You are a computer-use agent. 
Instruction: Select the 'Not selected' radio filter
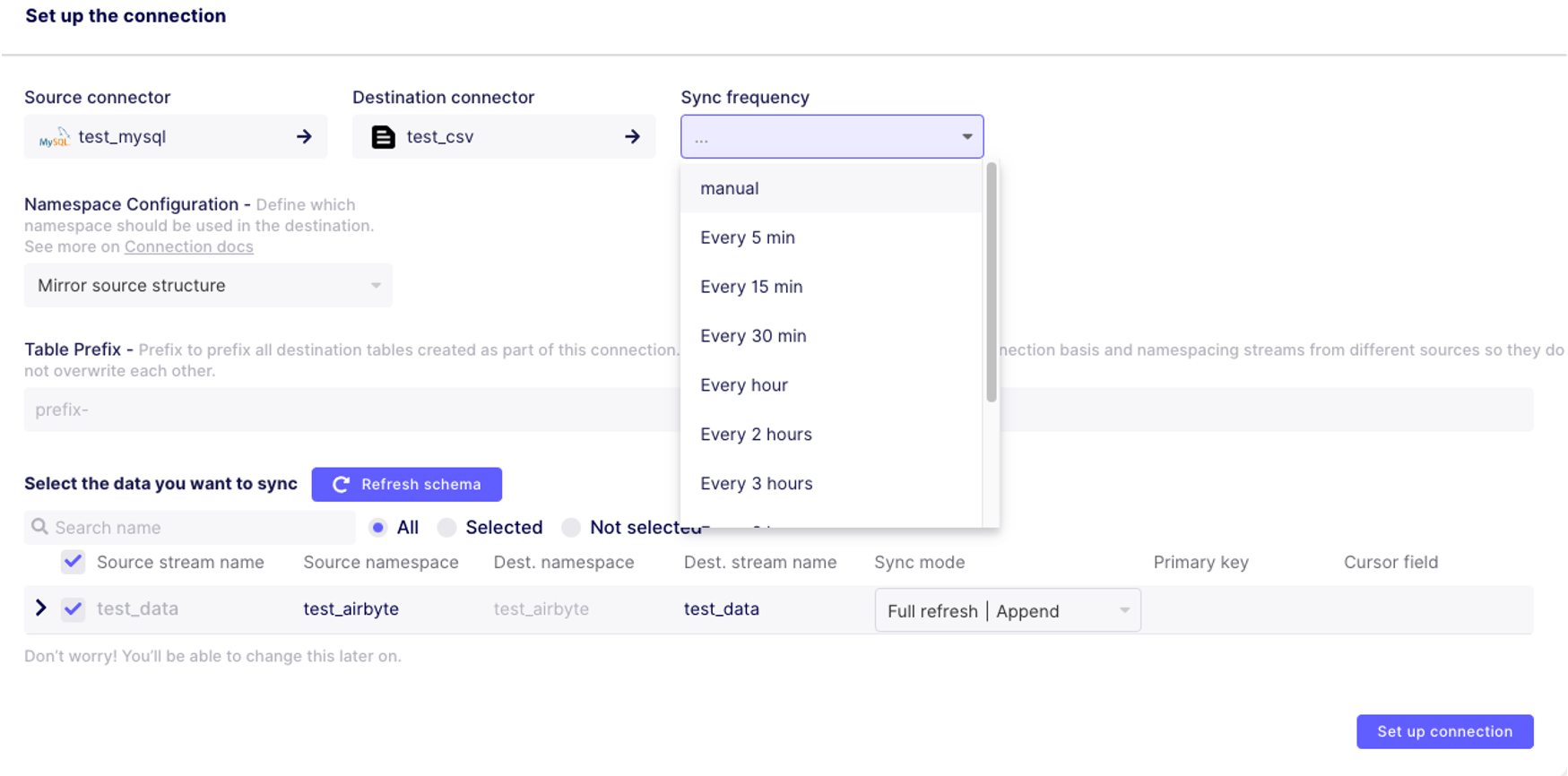571,528
